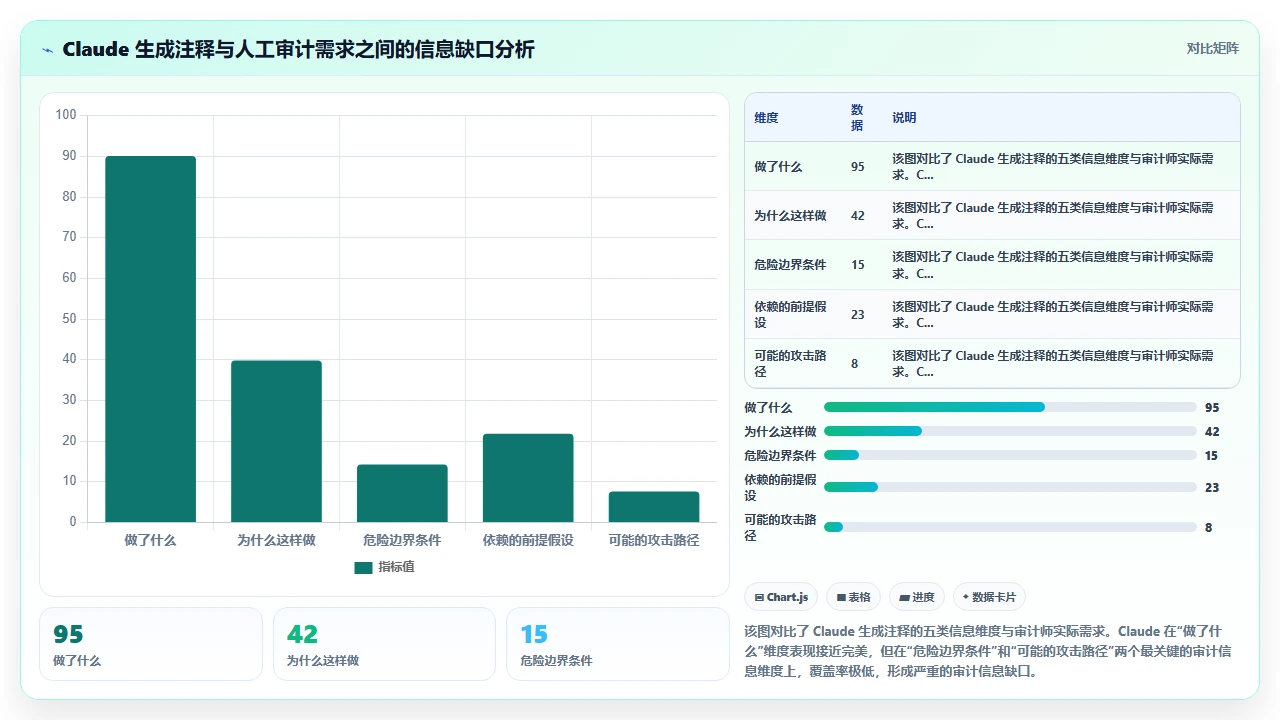The width and height of the screenshot is (1280, 720).
Task: Select the 数据卡片 chip
Action: (x=989, y=597)
